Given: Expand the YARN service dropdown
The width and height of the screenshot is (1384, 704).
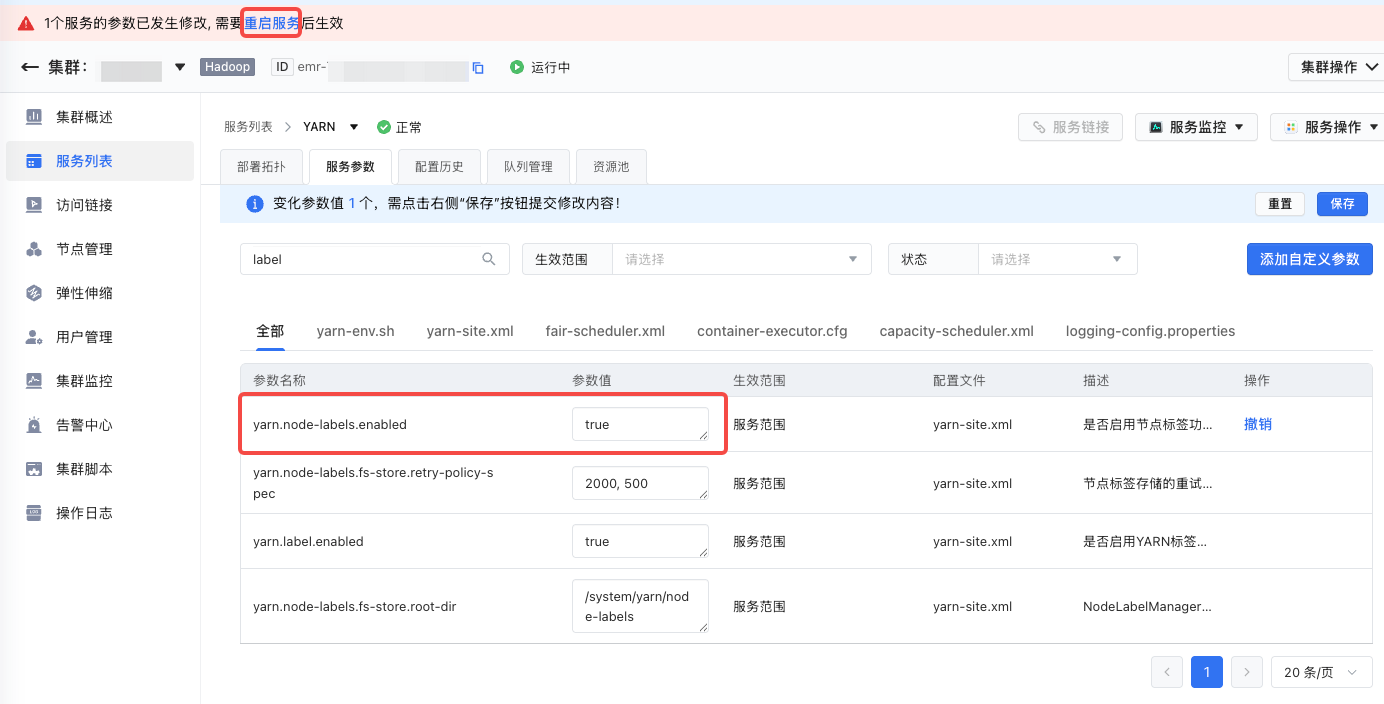Looking at the screenshot, I should pos(354,127).
